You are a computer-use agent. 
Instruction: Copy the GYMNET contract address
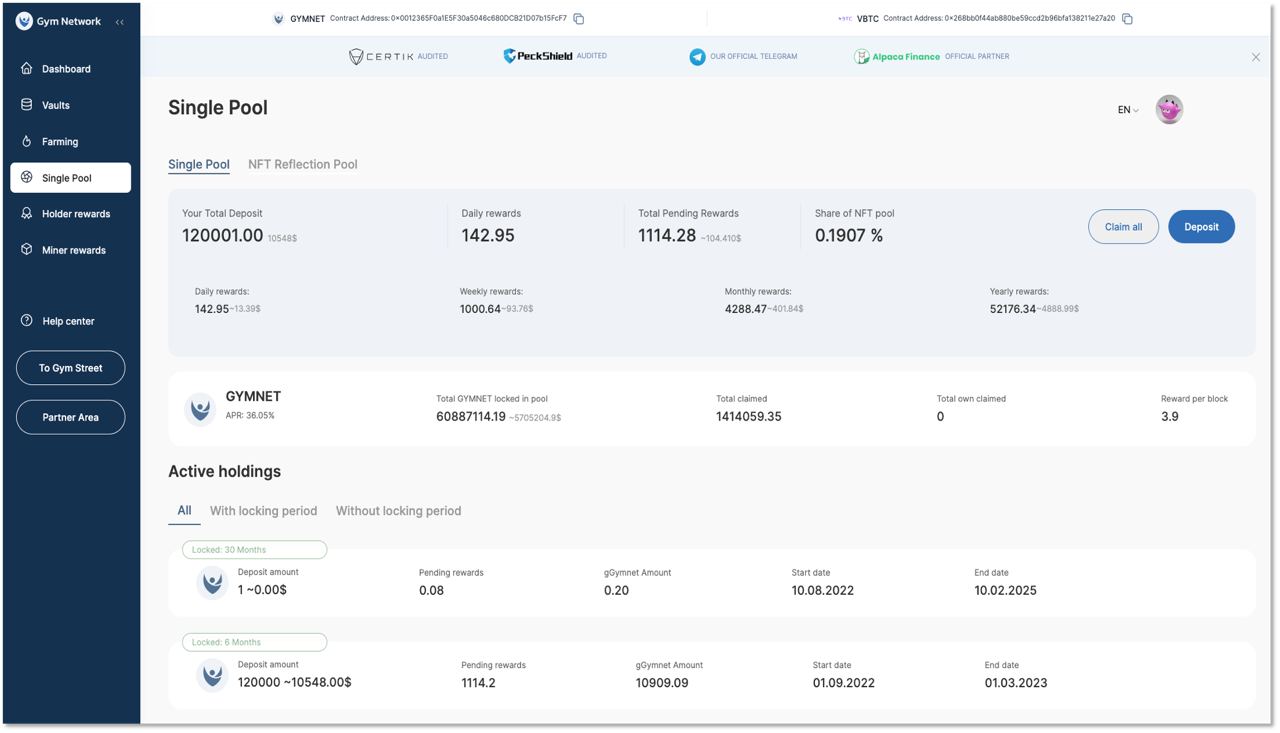(x=578, y=19)
